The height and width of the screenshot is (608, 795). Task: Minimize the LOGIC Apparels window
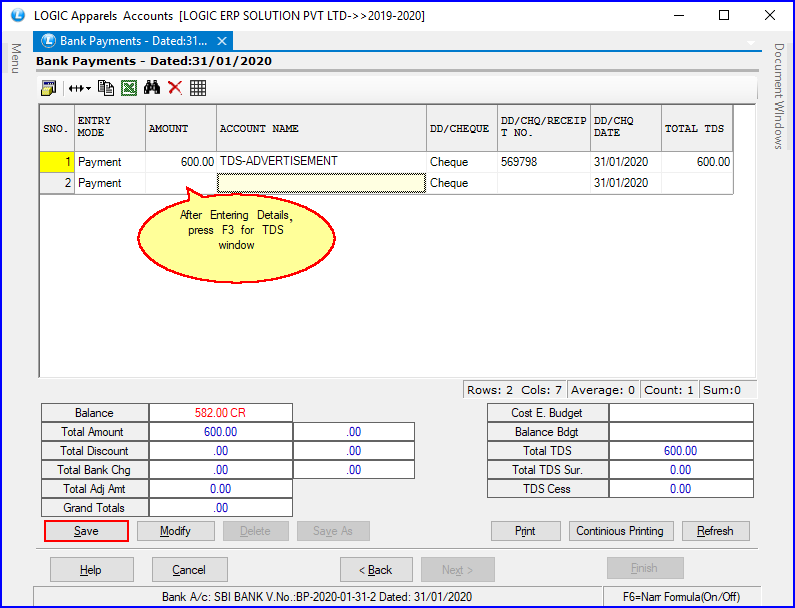pyautogui.click(x=679, y=15)
